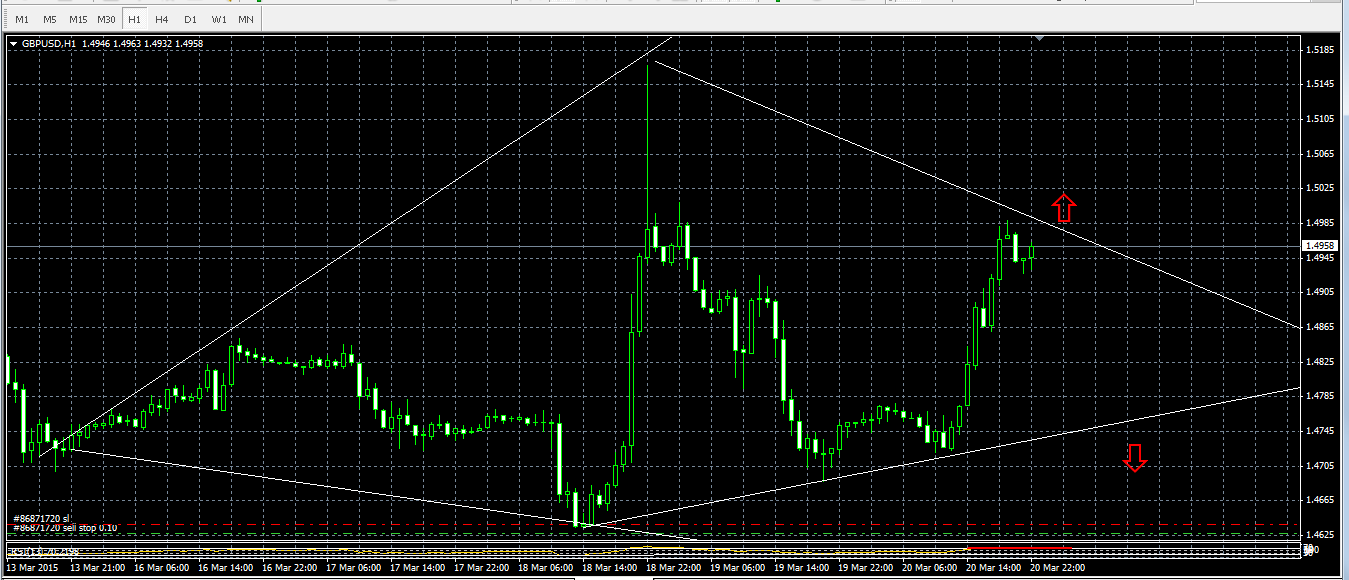Select the M15 timeframe button
This screenshot has width=1349, height=580.
(78, 20)
